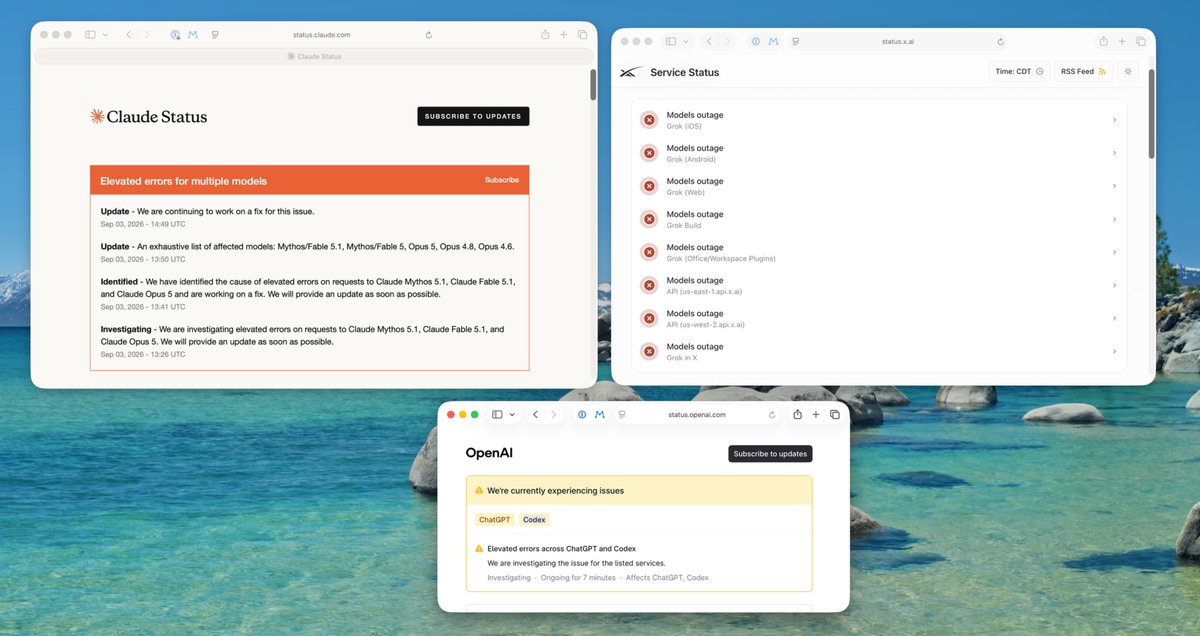Reload the status.openai.com page
The height and width of the screenshot is (636, 1200).
(772, 414)
